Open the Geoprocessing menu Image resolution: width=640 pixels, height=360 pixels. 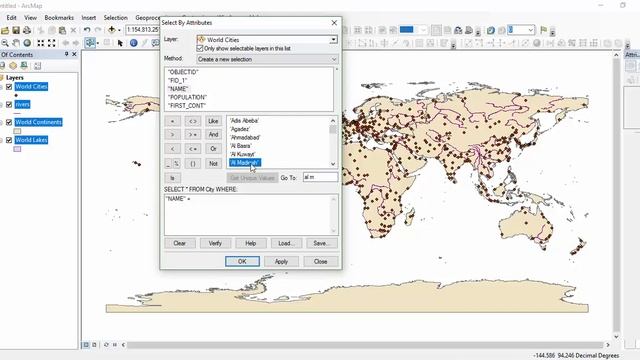coord(147,18)
